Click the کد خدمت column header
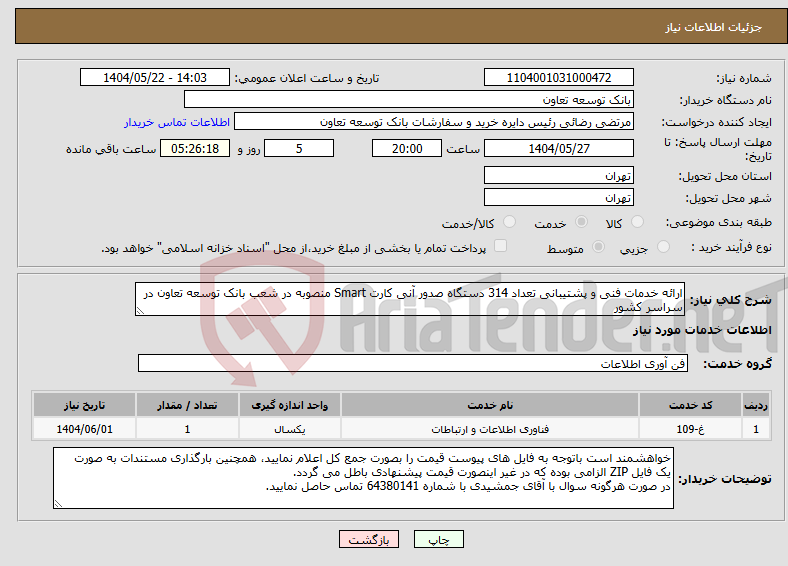This screenshot has height=566, width=788. [691, 405]
